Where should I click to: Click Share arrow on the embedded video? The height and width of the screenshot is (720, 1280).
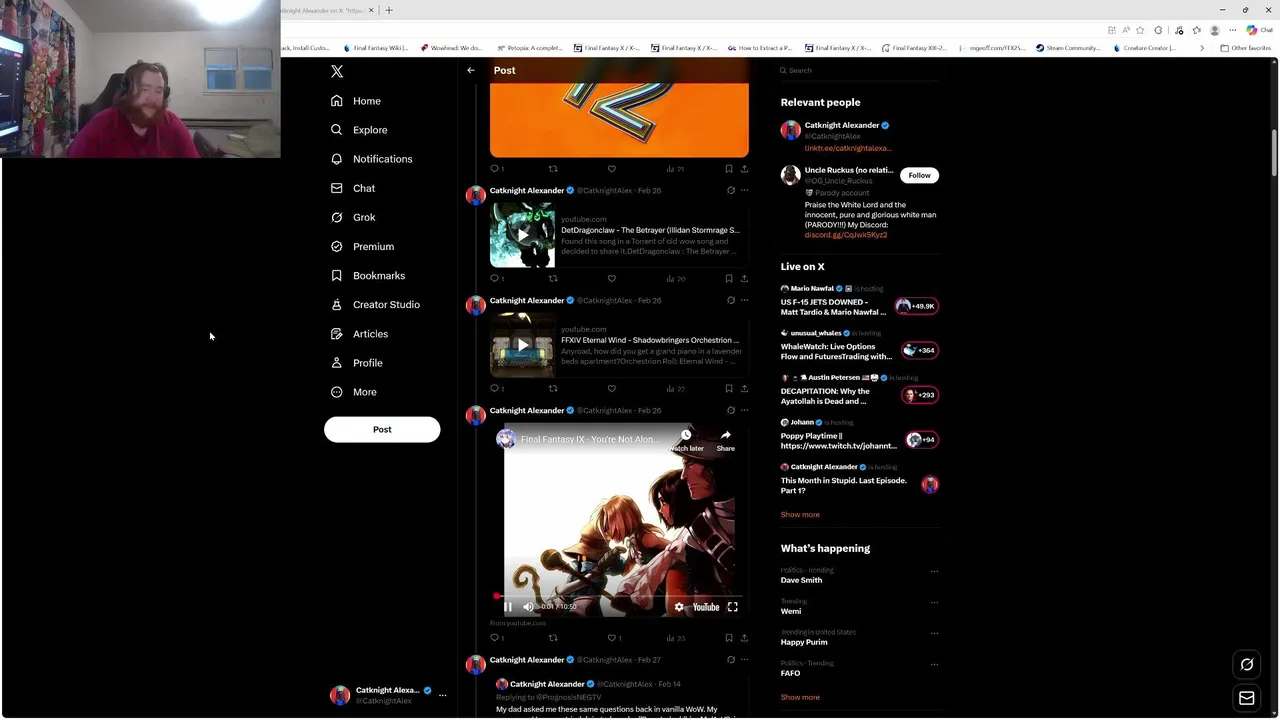point(726,440)
